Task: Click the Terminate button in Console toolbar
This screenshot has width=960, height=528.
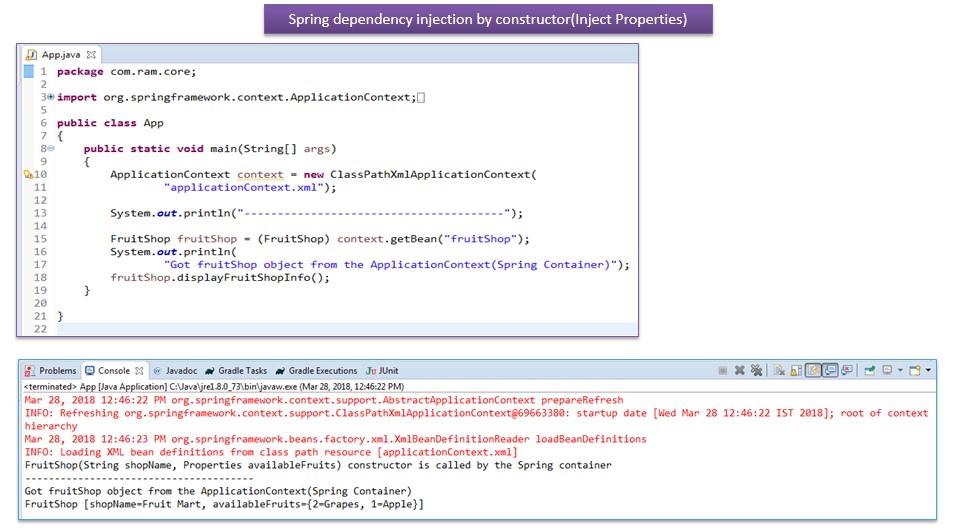Action: (x=722, y=371)
